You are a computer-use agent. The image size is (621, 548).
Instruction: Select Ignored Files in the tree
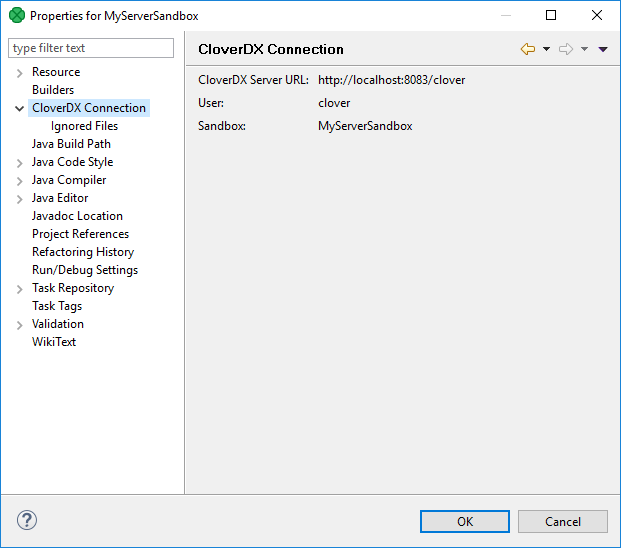[84, 126]
